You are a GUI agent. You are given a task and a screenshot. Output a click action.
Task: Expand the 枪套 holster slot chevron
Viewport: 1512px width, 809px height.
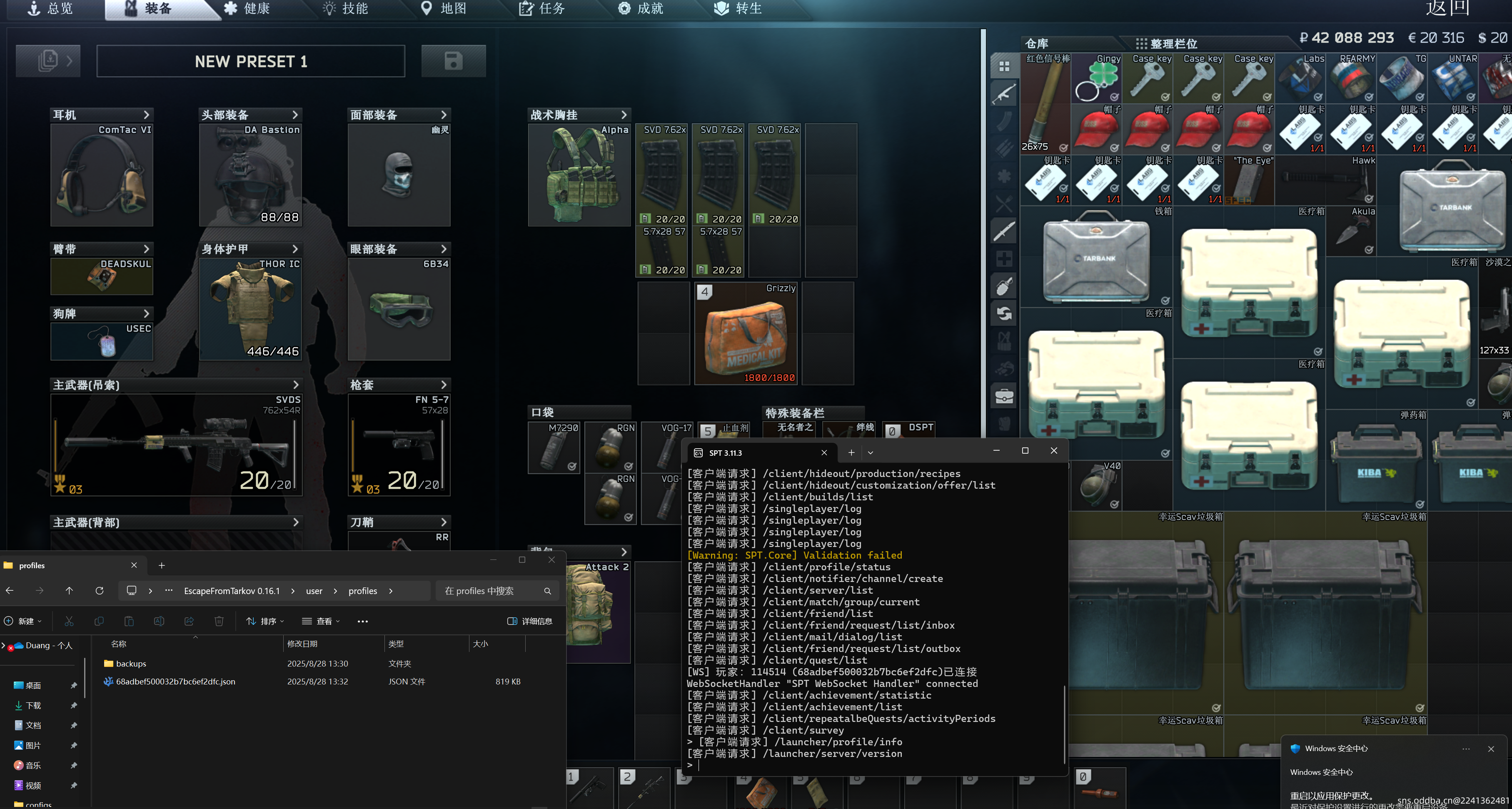444,385
